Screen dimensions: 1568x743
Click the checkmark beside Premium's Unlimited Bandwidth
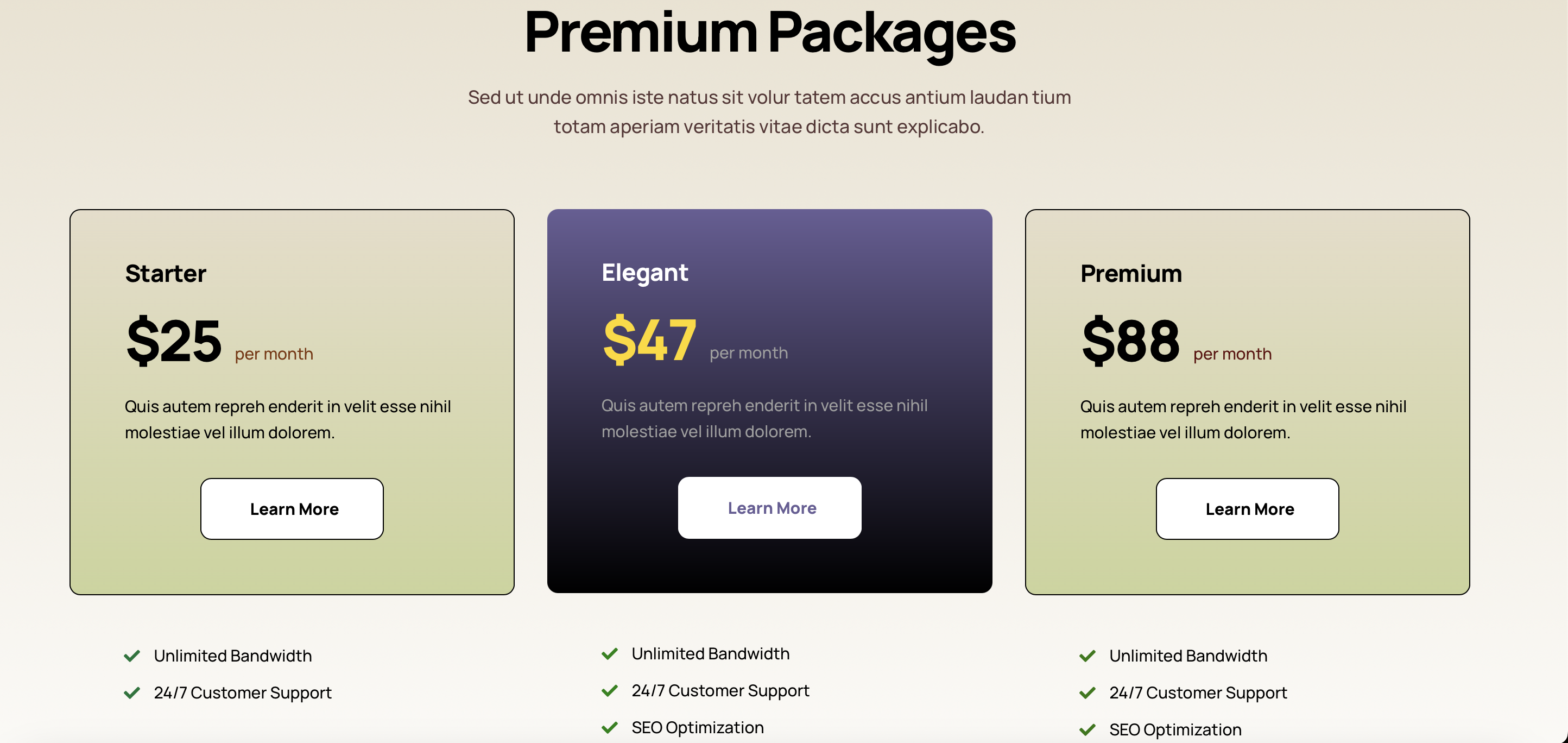tap(1088, 656)
